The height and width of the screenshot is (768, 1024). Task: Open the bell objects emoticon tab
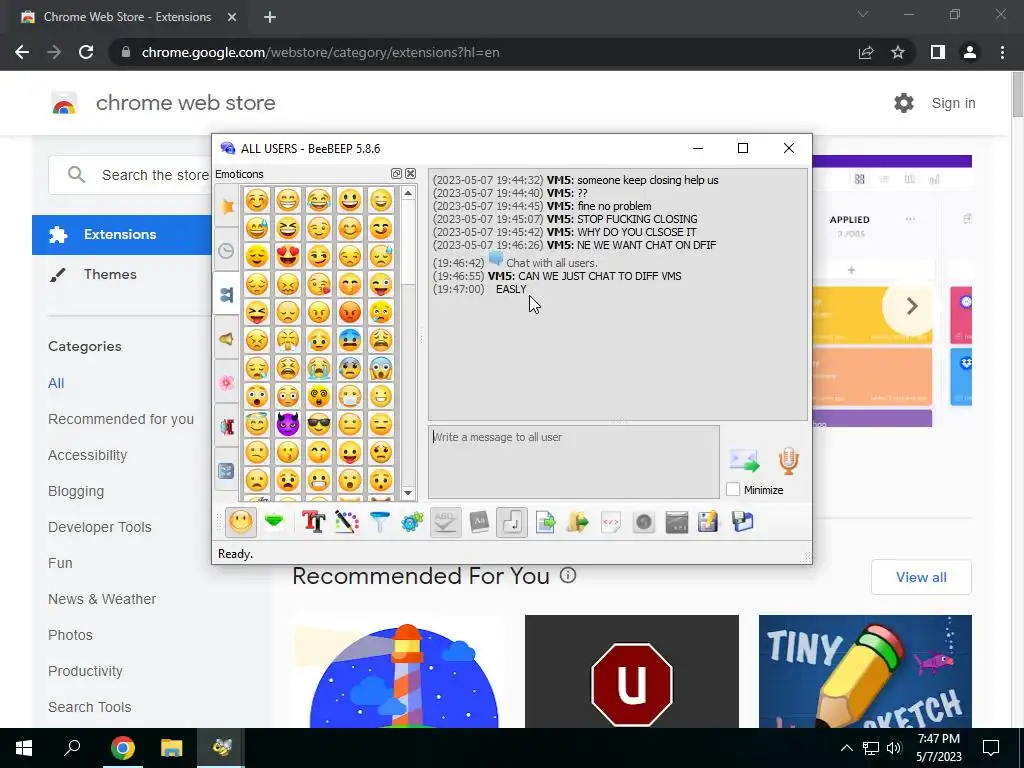tap(227, 338)
